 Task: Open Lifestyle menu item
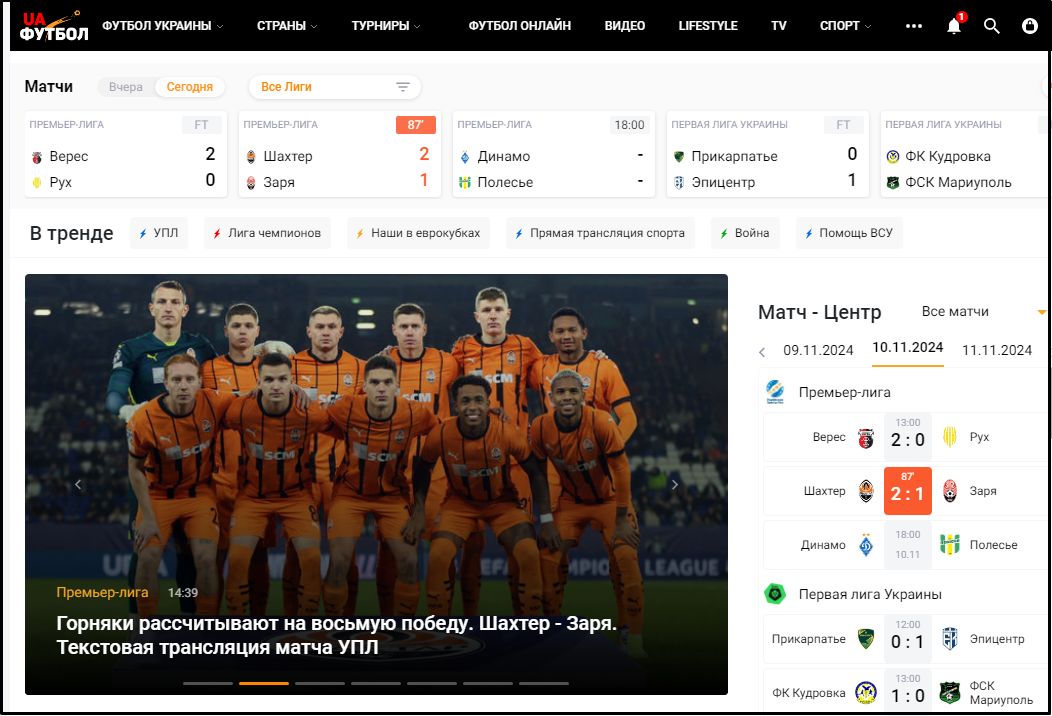click(x=708, y=26)
